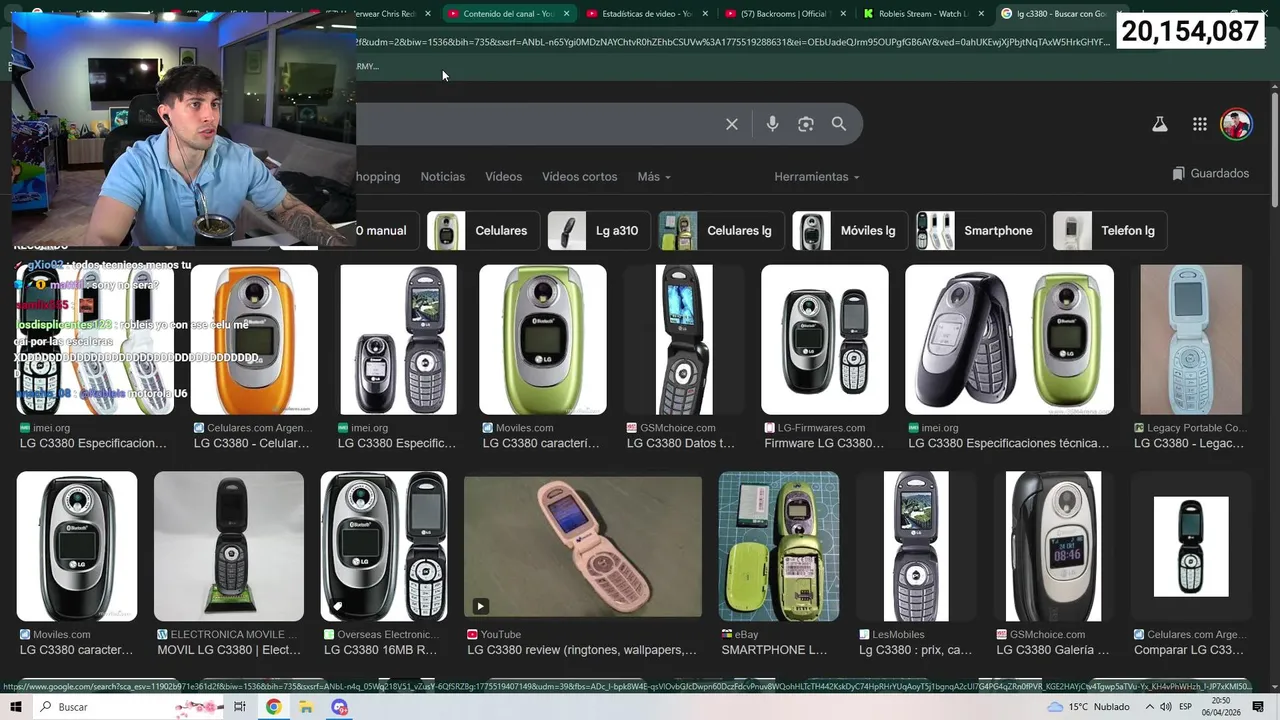Expand the Herramientas tools dropdown

pos(816,177)
